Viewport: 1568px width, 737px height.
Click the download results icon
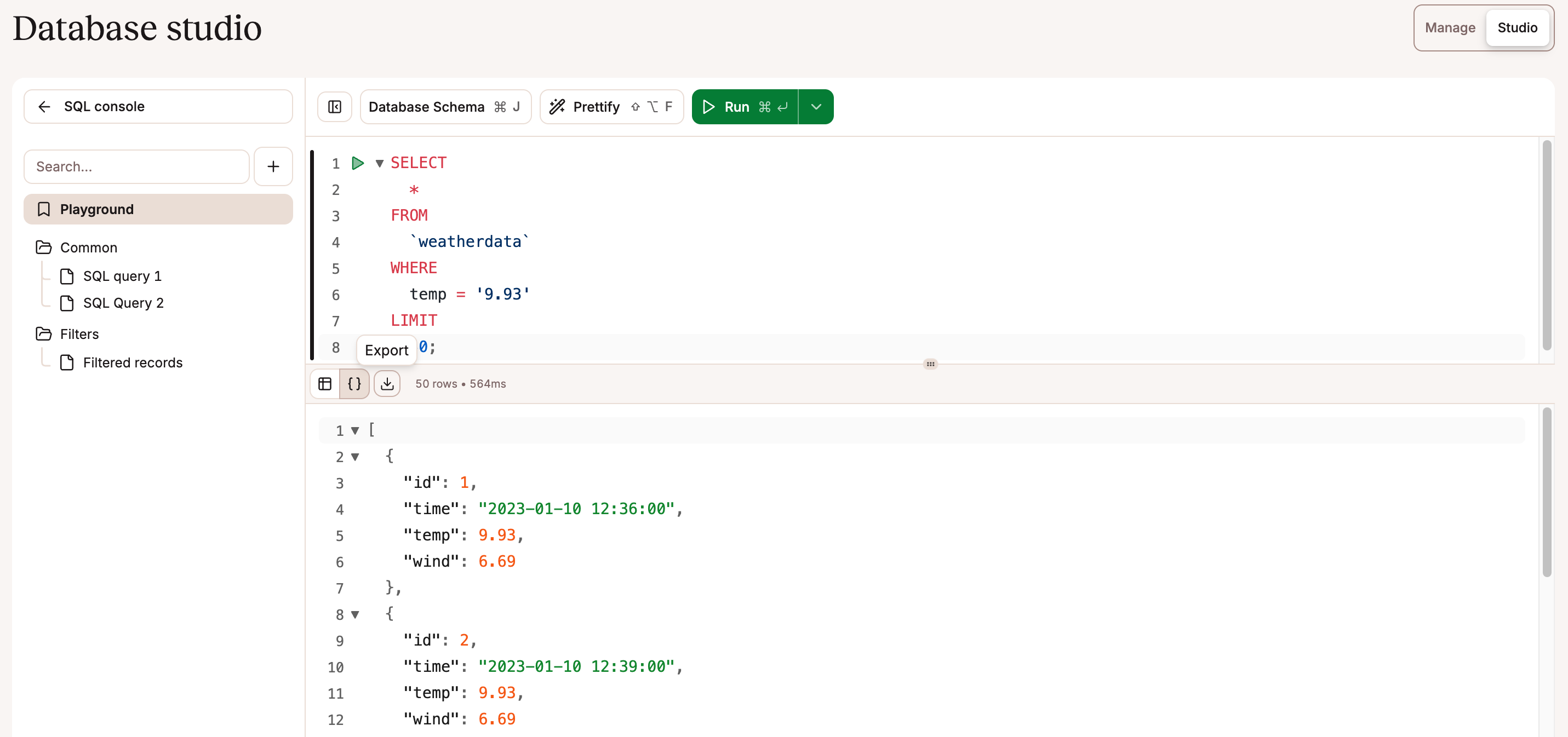pos(387,383)
